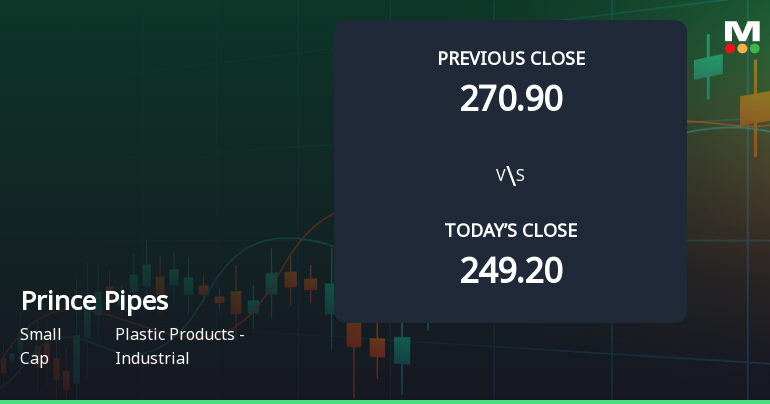Click the orange candlestick at far right edge
770x404 pixels.
[x=755, y=107]
